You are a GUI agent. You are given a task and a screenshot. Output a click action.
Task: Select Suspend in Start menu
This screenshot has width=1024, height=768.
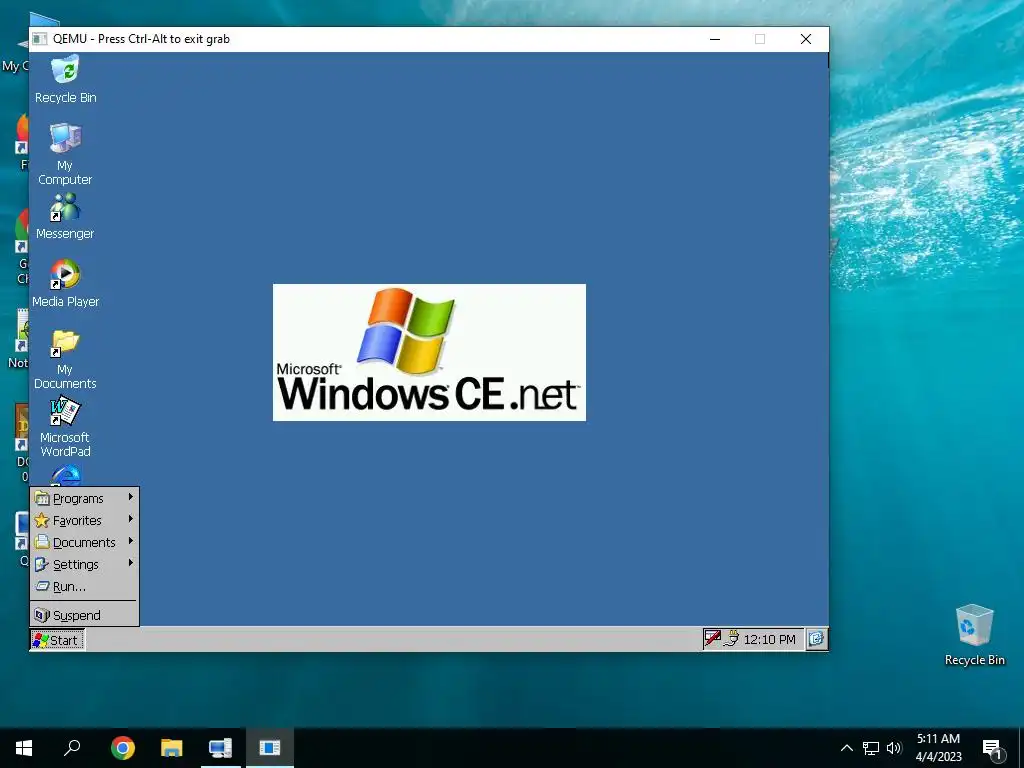84,615
